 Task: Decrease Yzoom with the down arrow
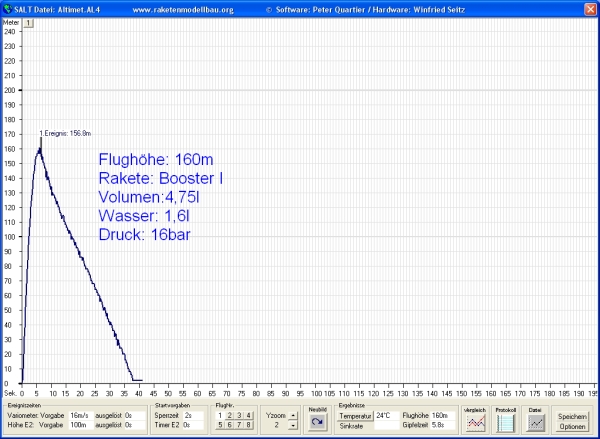[292, 426]
